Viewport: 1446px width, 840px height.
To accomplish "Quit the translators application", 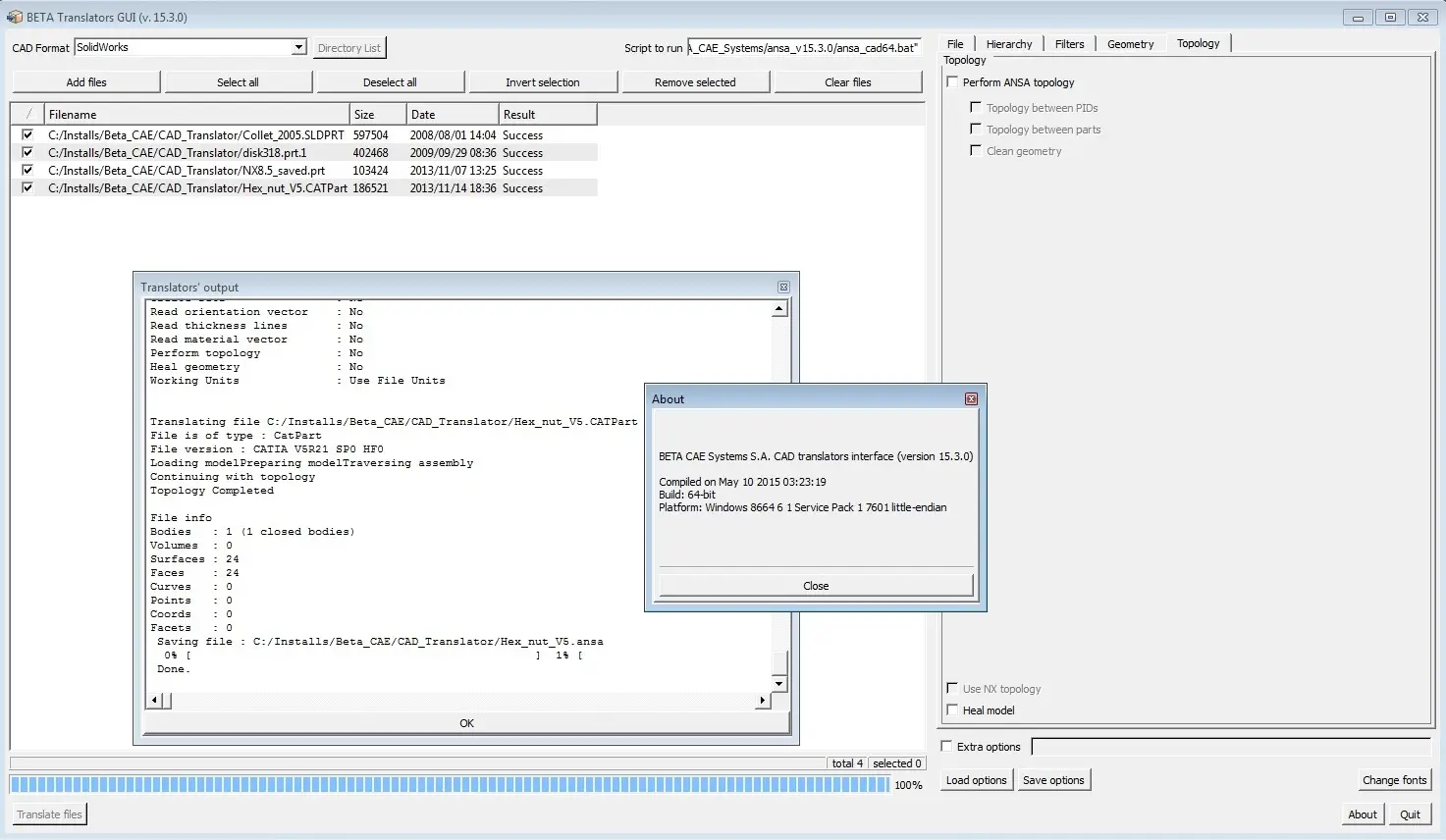I will coord(1411,814).
